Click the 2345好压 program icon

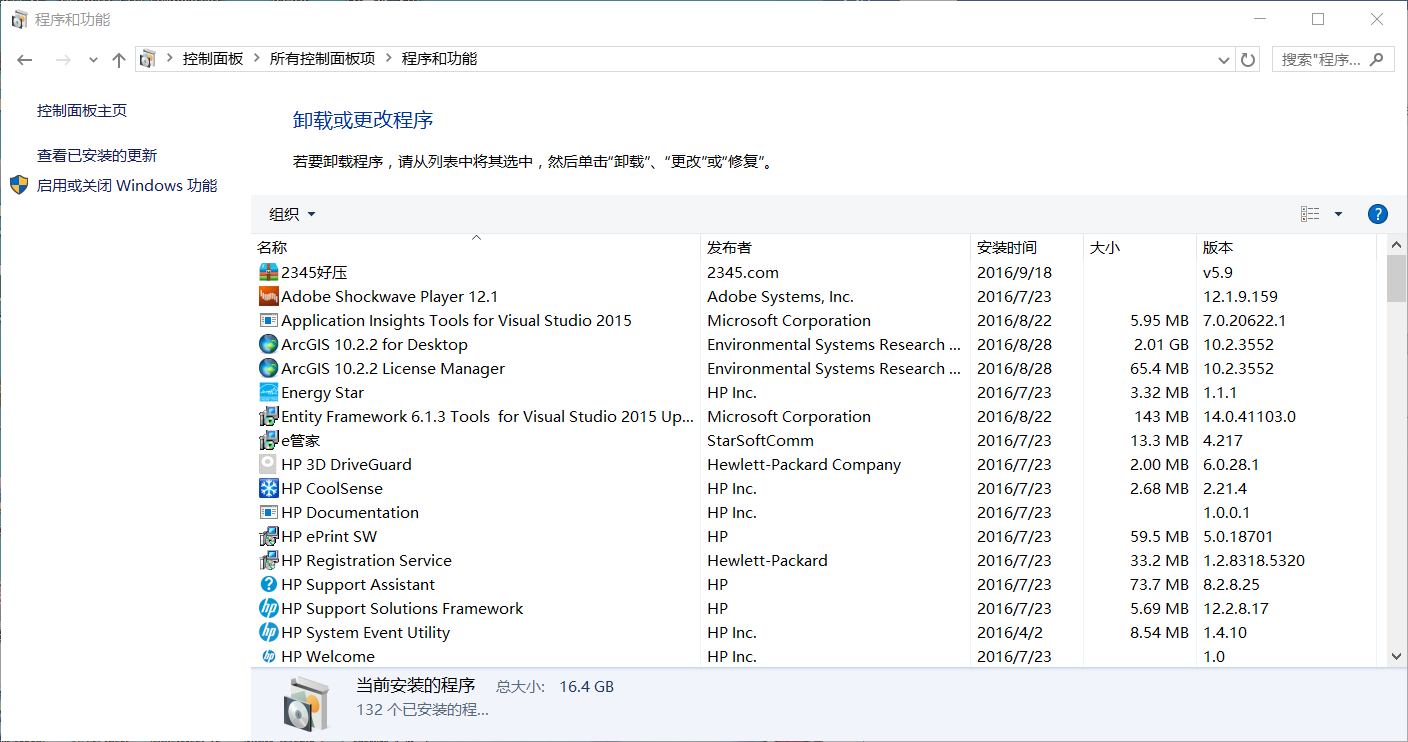click(x=268, y=272)
